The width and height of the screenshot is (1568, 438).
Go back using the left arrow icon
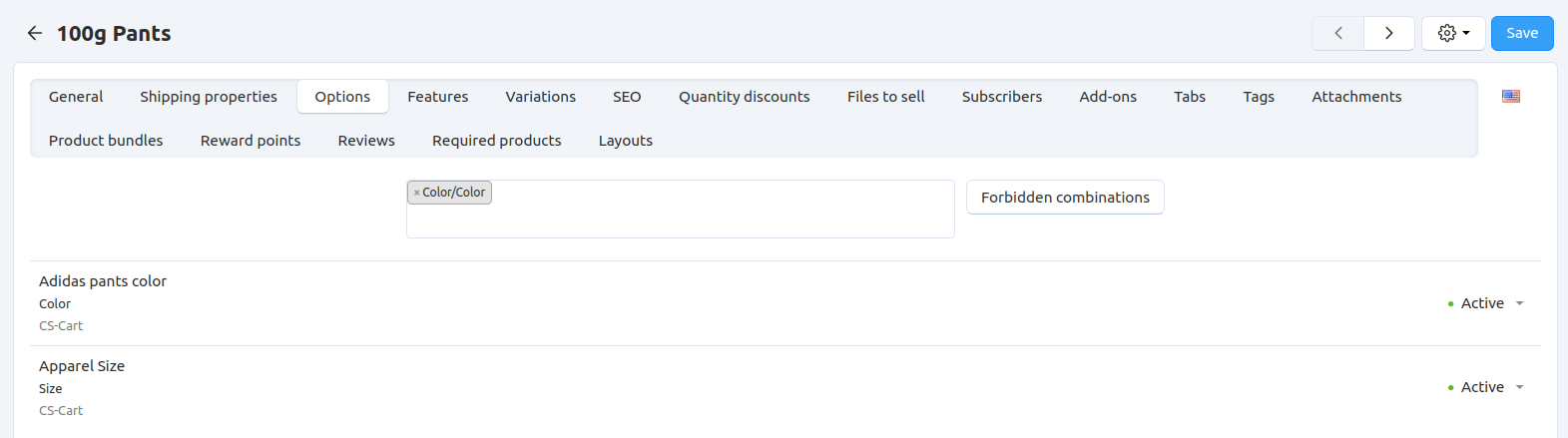35,33
